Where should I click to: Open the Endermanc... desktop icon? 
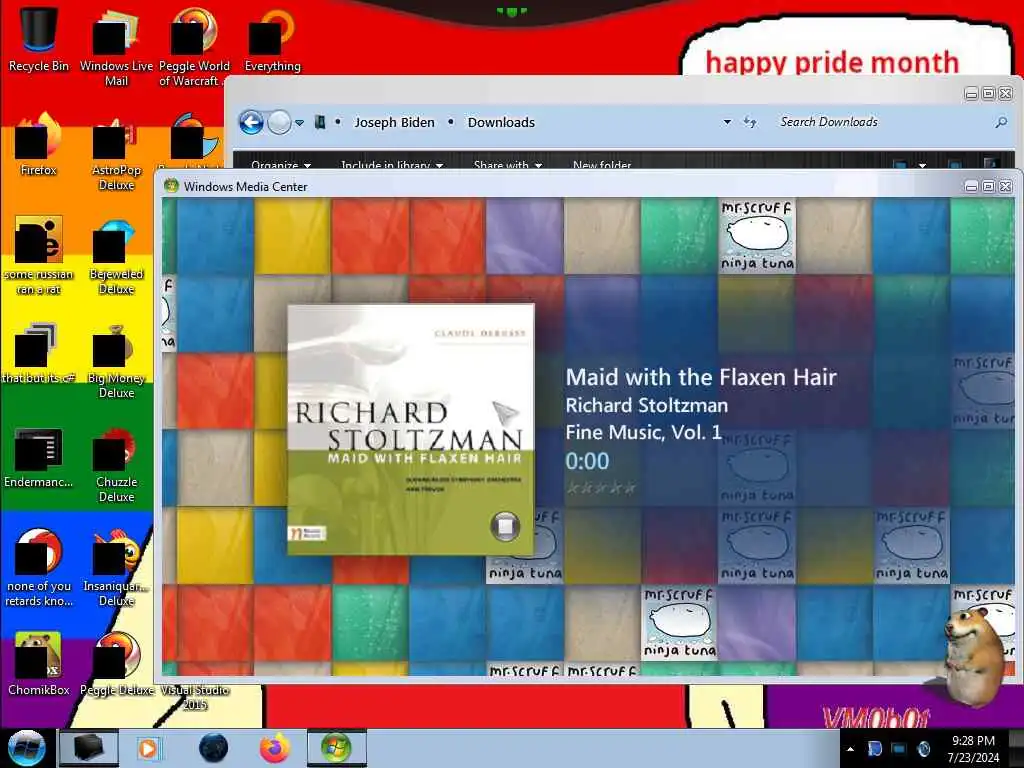38,457
